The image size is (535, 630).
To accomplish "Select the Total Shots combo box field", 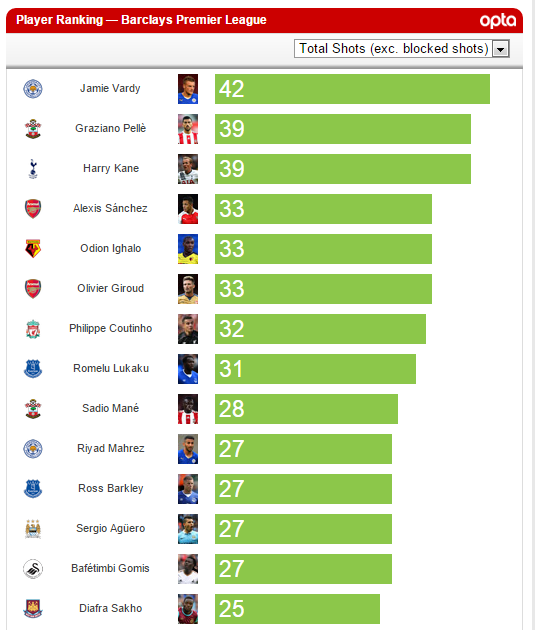I will pos(402,49).
